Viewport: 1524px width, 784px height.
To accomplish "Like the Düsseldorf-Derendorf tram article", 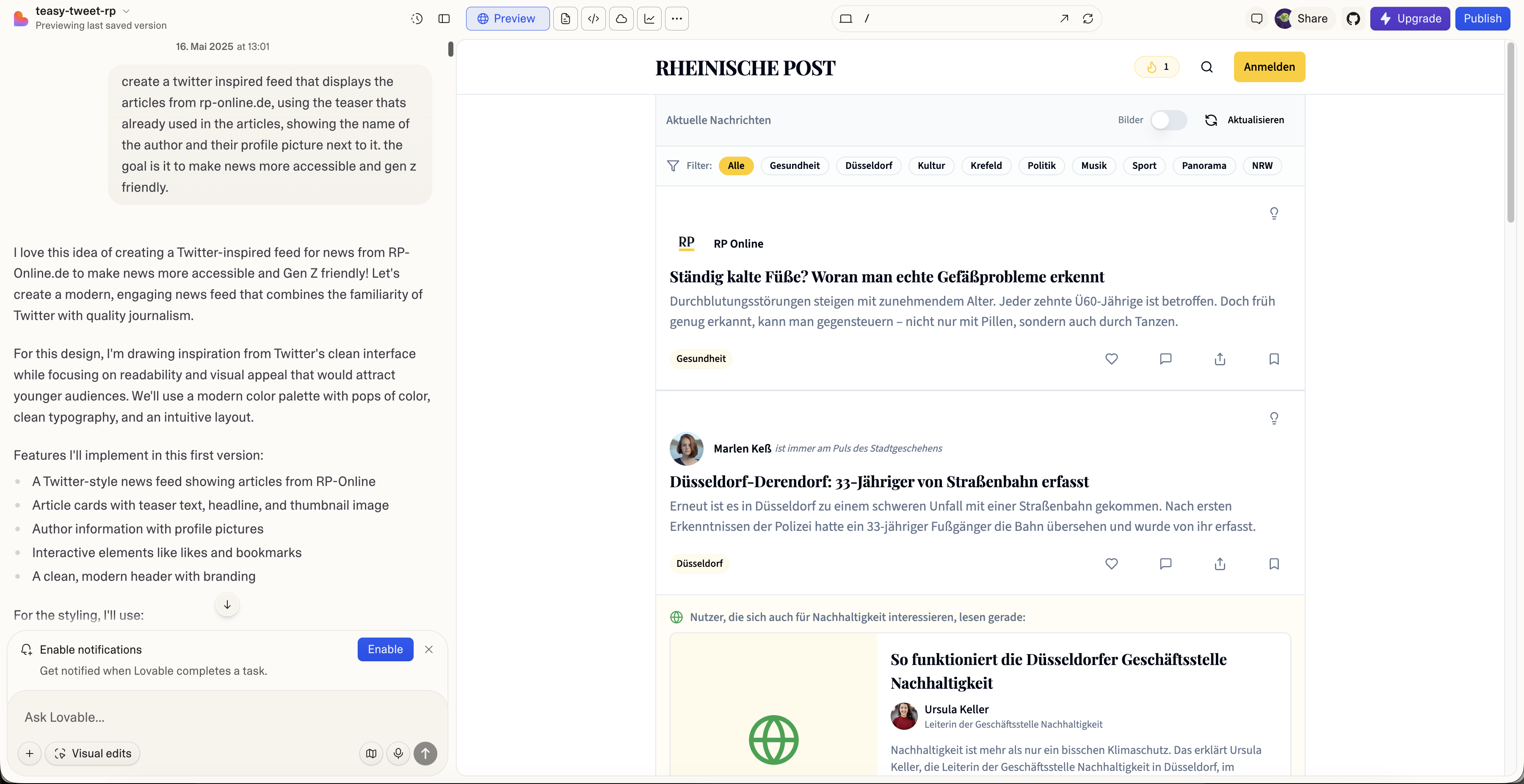I will point(1111,563).
